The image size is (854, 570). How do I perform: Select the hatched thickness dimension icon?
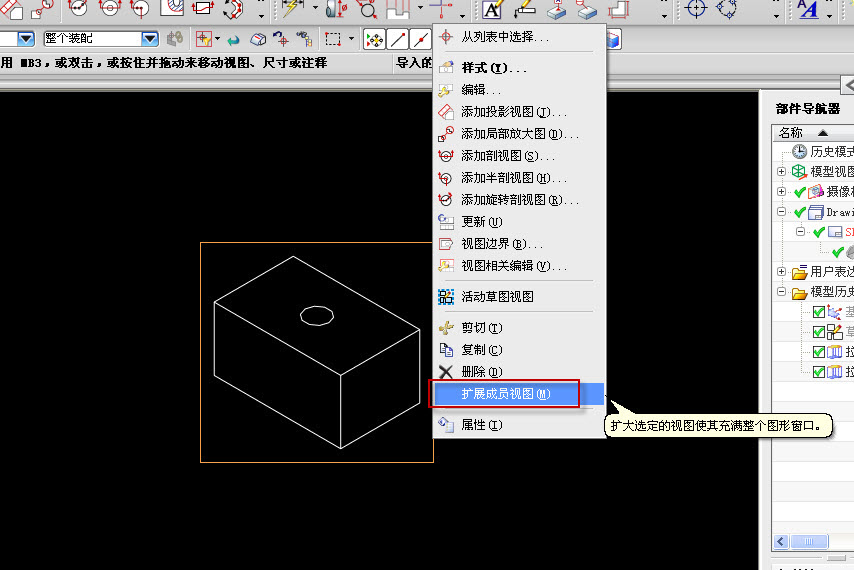coord(172,8)
